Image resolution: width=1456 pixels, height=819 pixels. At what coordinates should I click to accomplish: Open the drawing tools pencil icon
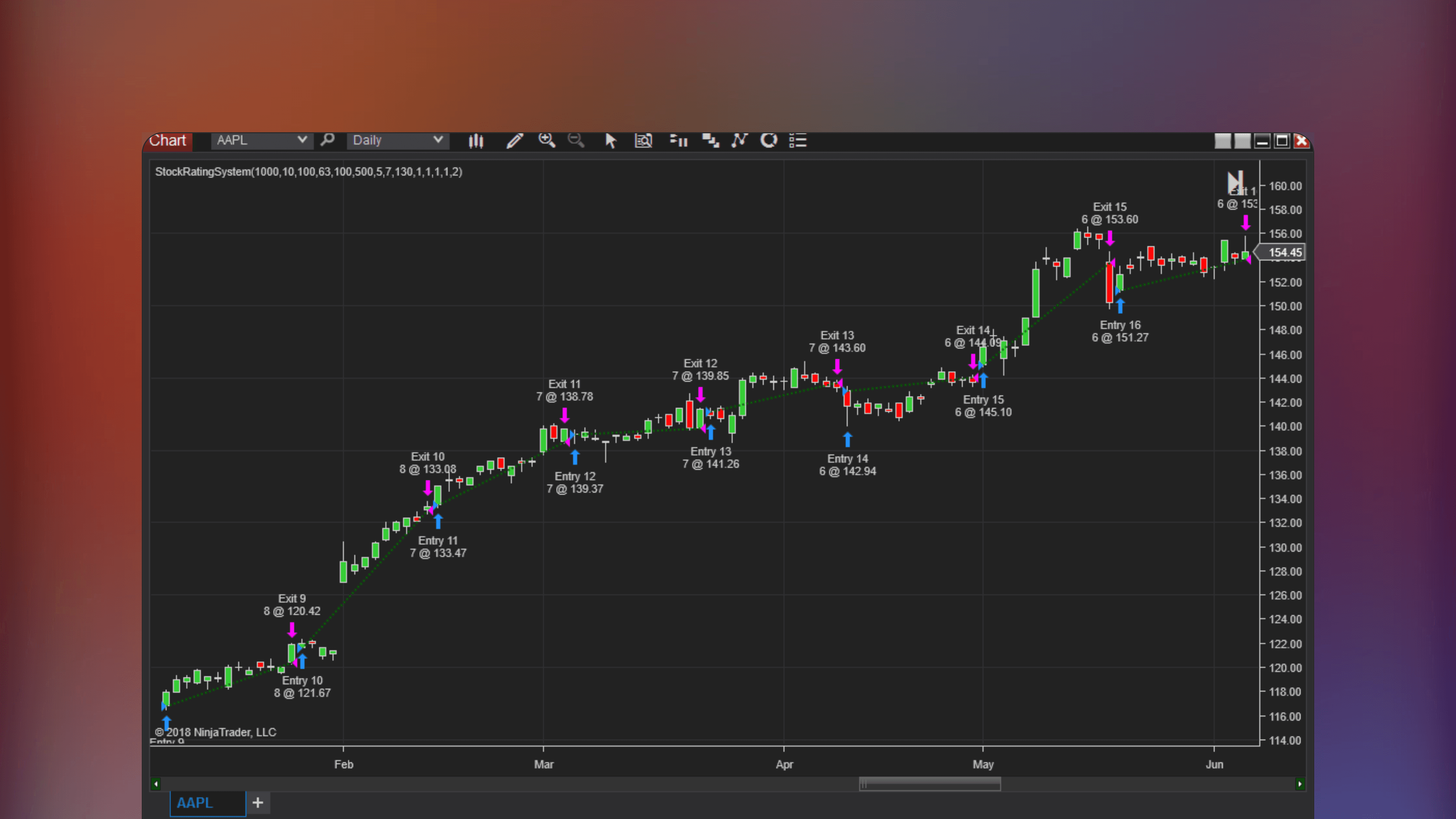point(515,140)
